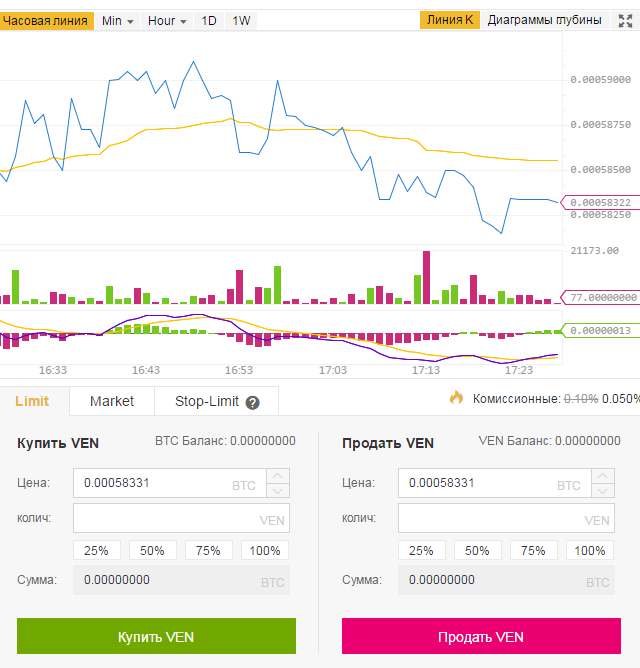Screen dimensions: 640x668
Task: Click the fullscreen expand chart icon
Action: pos(623,20)
